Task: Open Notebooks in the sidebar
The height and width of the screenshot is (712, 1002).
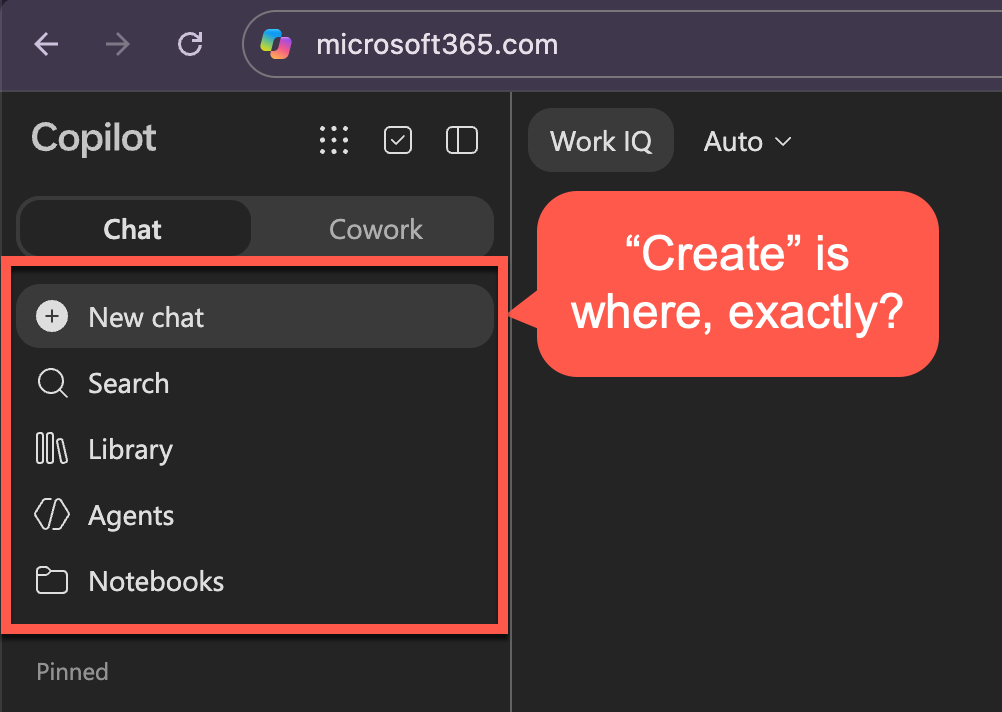Action: click(255, 581)
